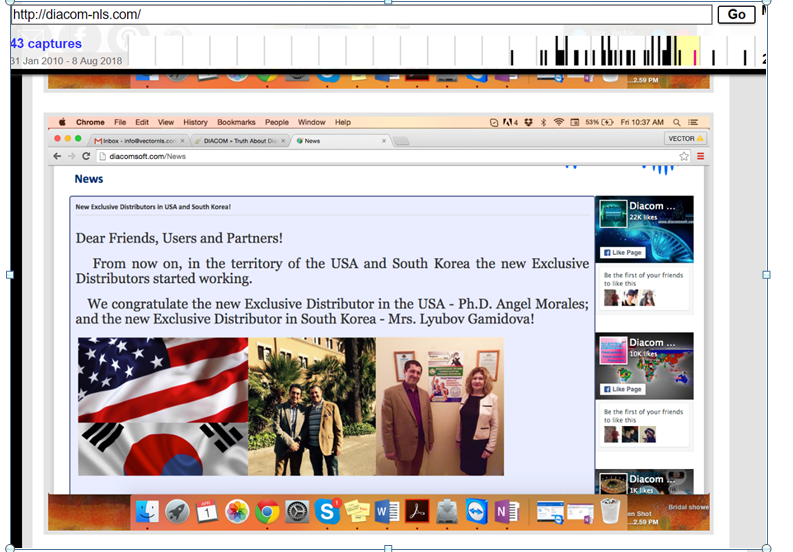Switch to DIACOM Truth About tab
Image resolution: width=793 pixels, height=552 pixels.
238,141
